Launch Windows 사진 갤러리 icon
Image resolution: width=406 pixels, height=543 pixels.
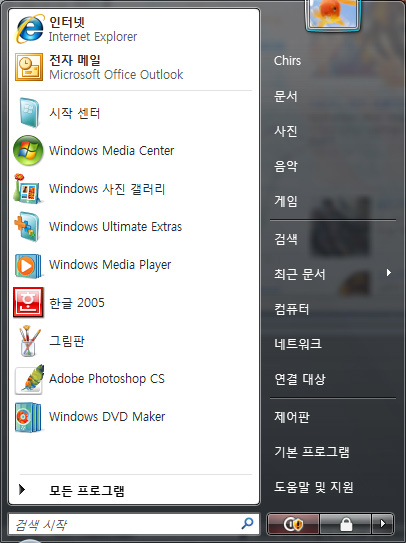click(x=28, y=188)
